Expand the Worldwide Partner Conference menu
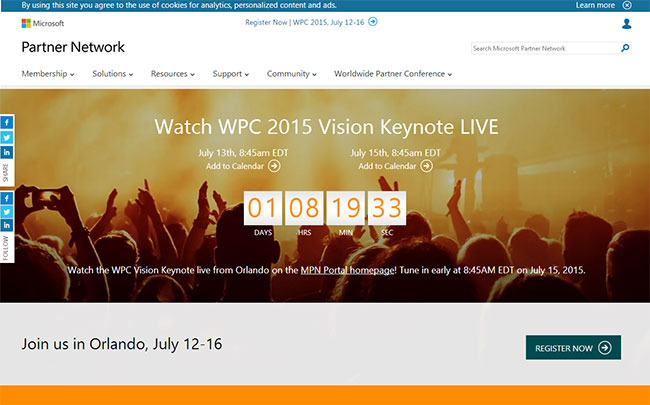Screen dimensions: 650x405 [392, 74]
